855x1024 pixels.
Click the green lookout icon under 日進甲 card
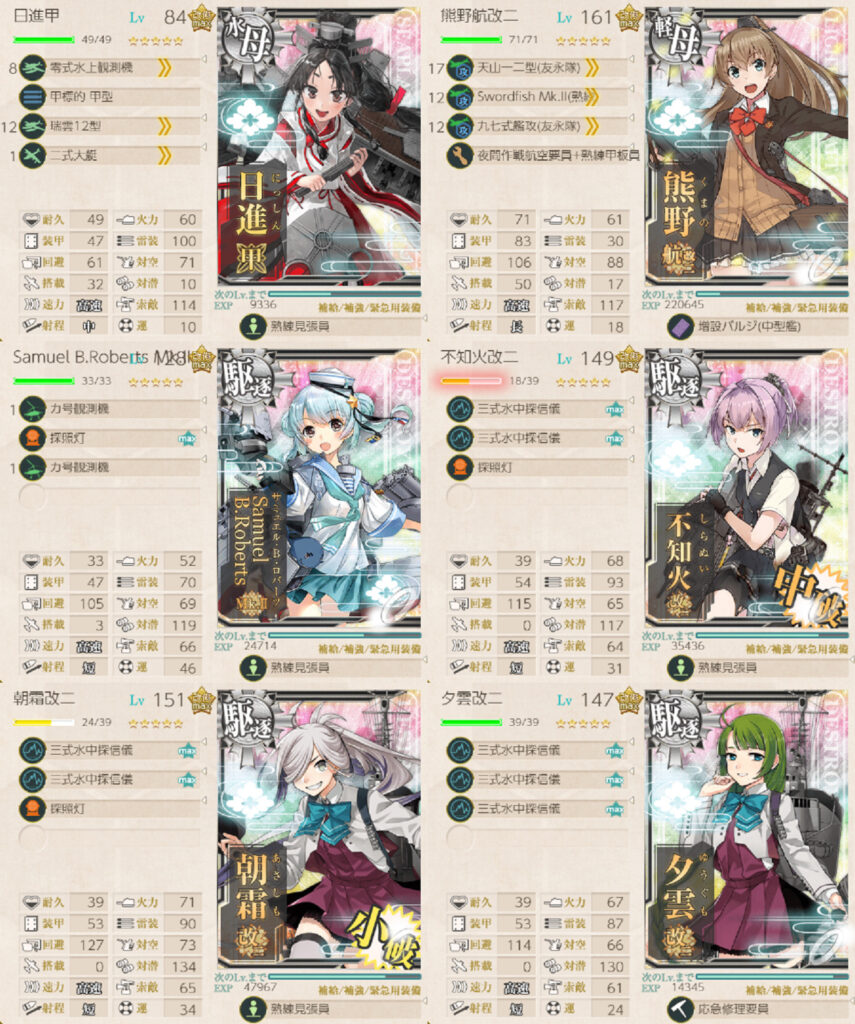[252, 326]
